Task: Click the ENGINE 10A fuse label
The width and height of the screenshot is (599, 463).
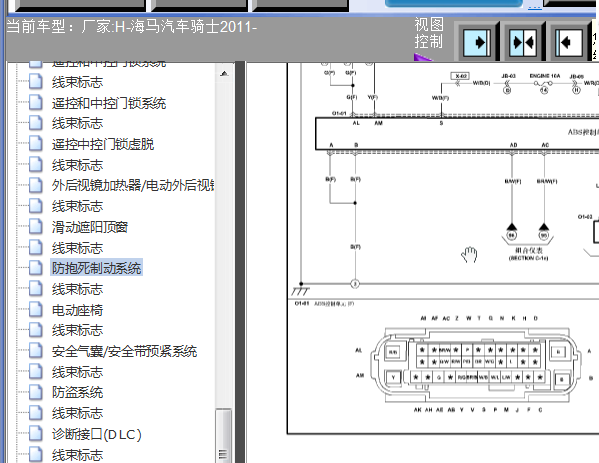Action: click(544, 76)
